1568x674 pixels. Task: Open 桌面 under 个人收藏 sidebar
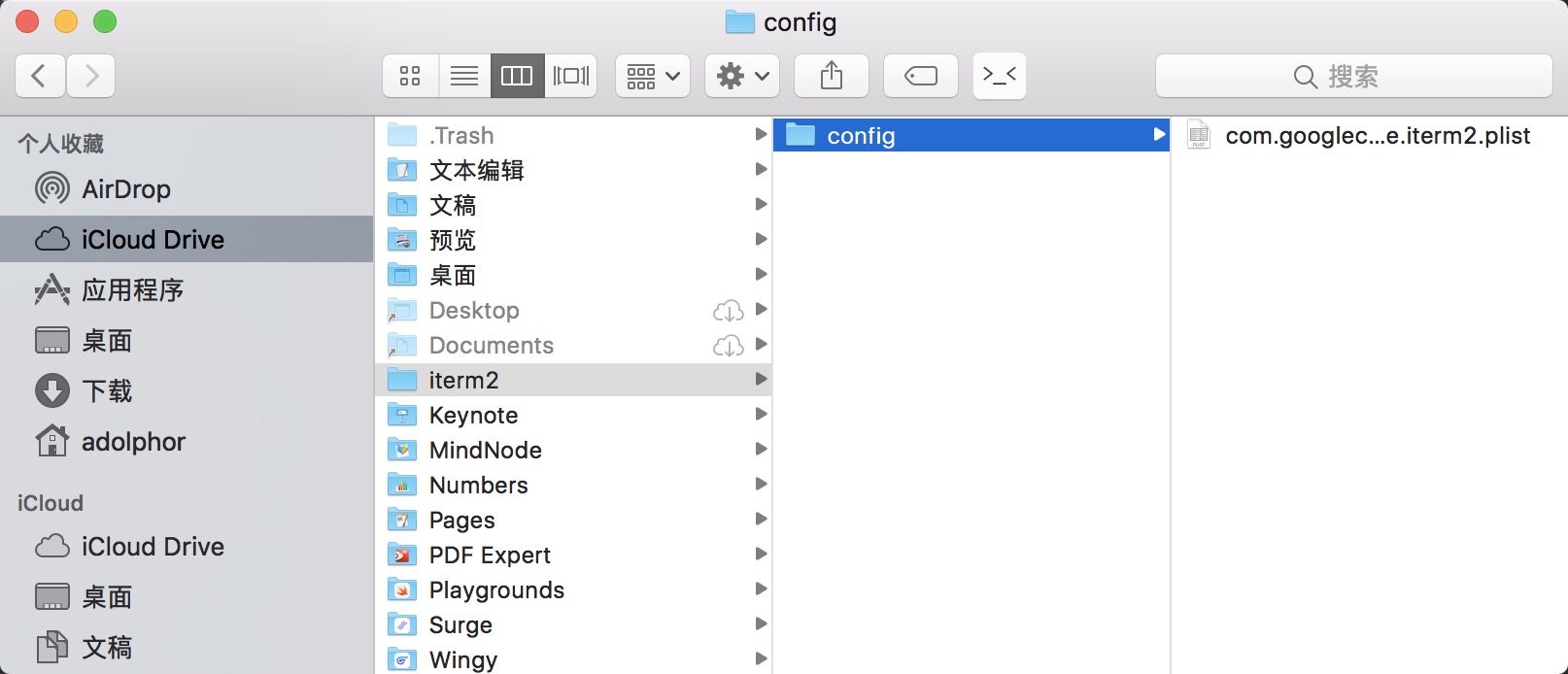tap(187, 340)
